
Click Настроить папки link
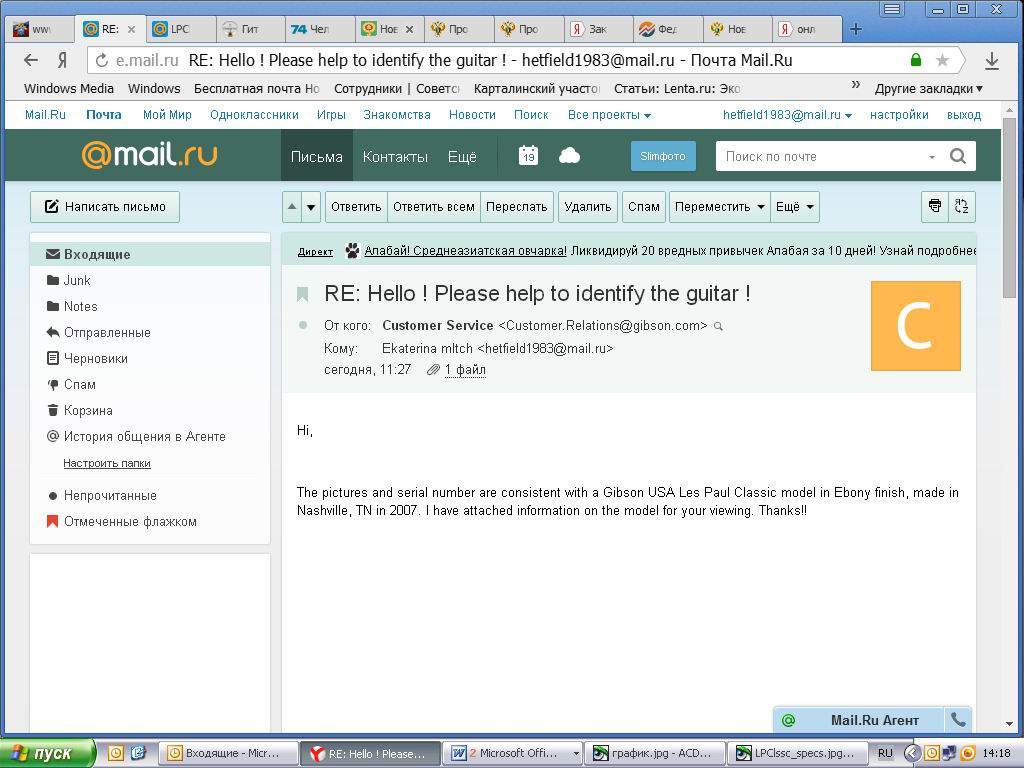tap(107, 463)
